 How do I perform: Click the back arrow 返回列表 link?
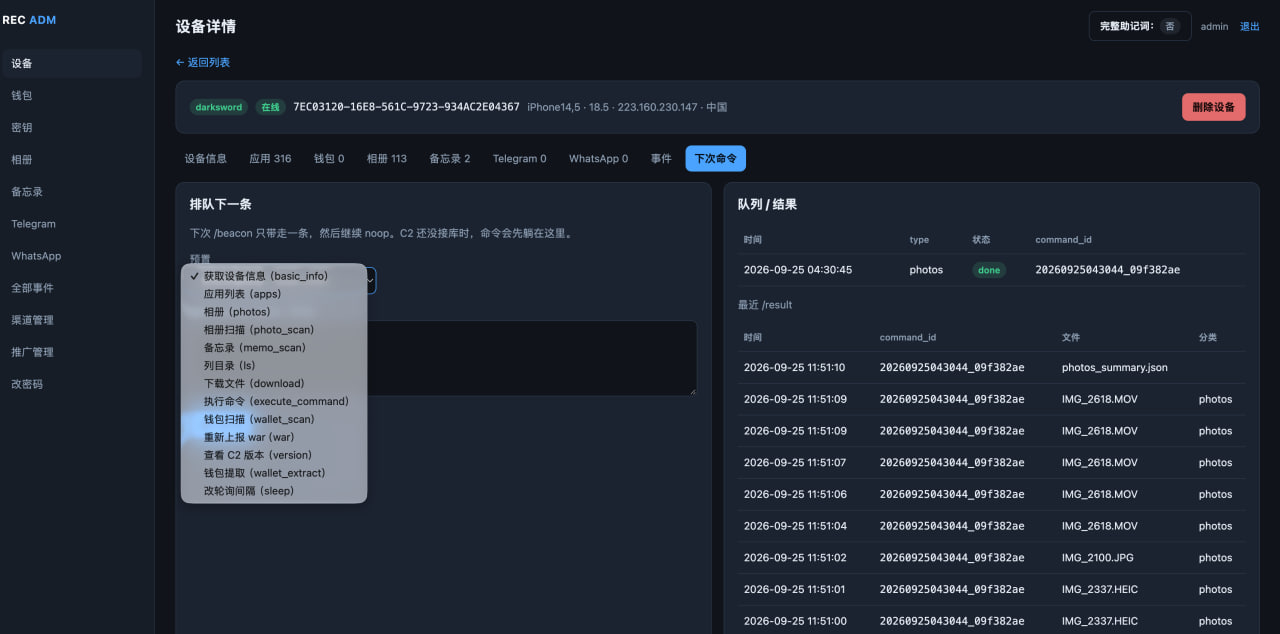click(x=203, y=62)
